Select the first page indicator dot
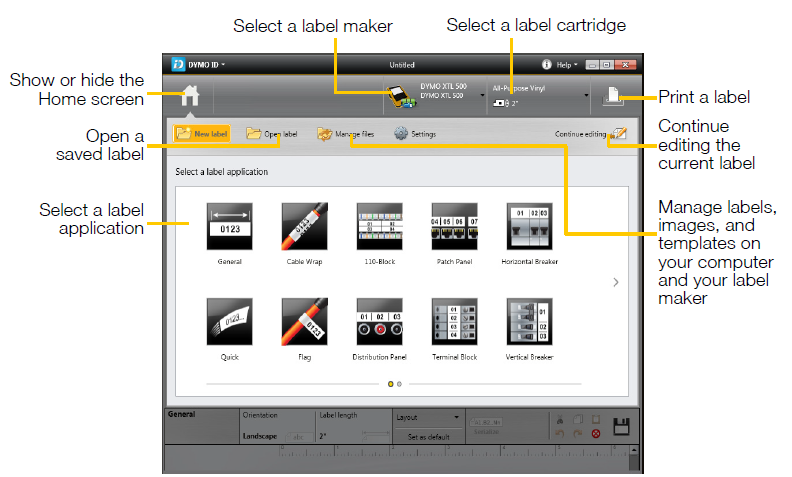This screenshot has width=792, height=477. [x=390, y=384]
